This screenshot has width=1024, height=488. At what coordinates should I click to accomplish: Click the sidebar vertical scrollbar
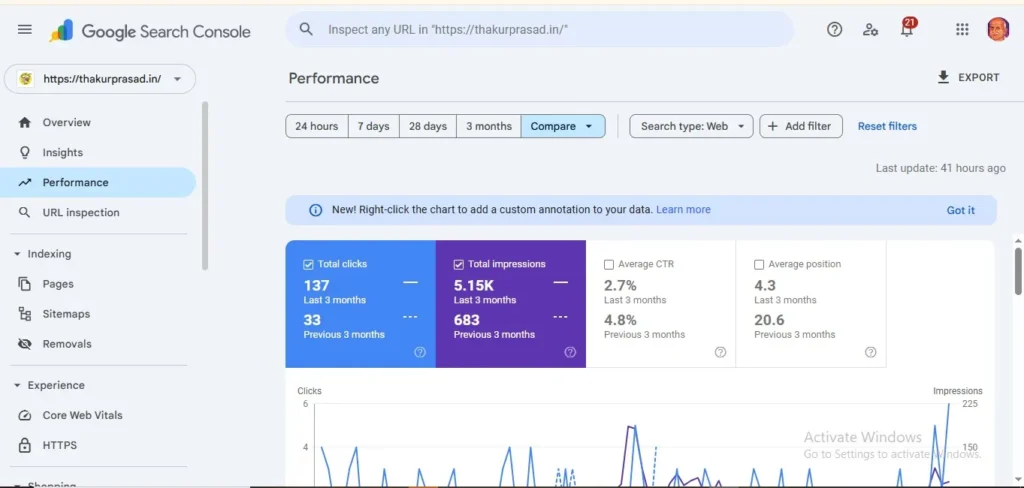205,185
